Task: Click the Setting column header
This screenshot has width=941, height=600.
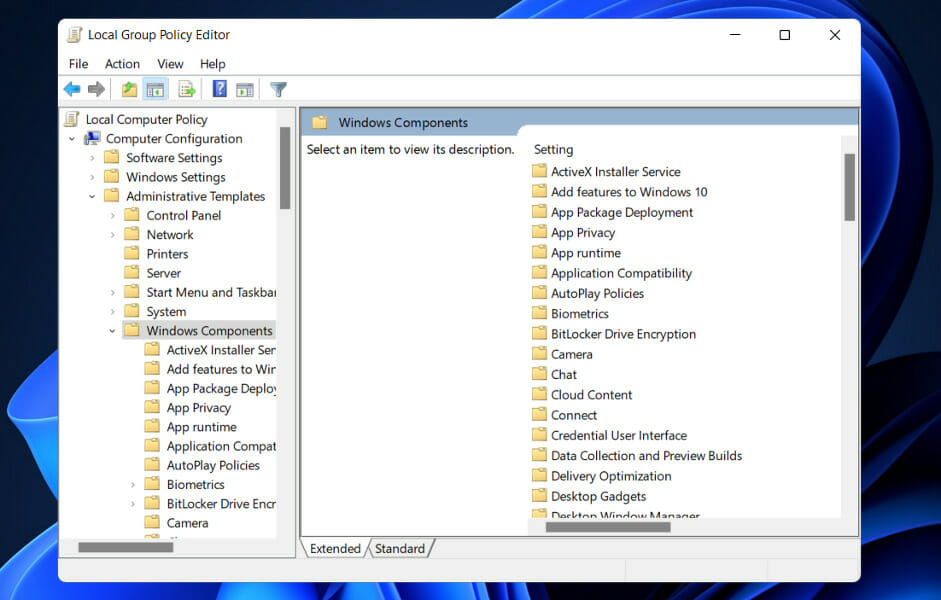Action: point(553,149)
